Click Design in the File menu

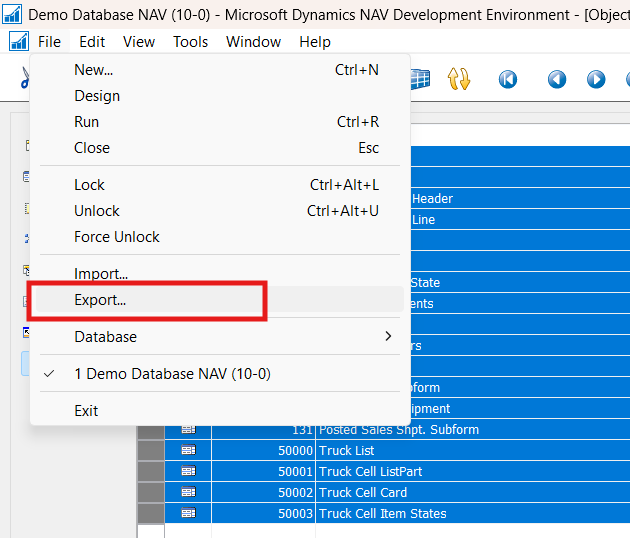(97, 96)
